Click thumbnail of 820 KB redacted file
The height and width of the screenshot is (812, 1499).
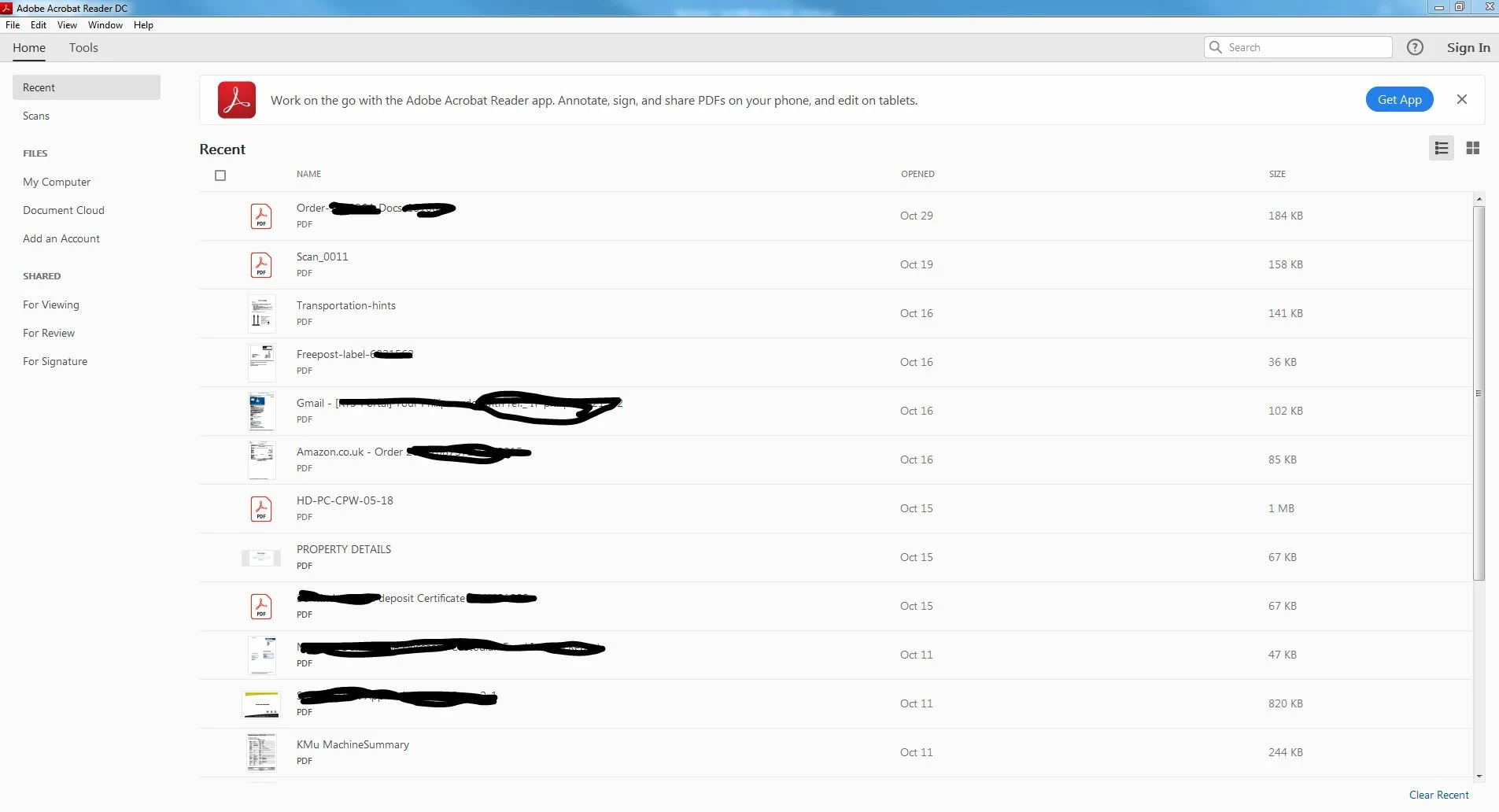pos(261,704)
